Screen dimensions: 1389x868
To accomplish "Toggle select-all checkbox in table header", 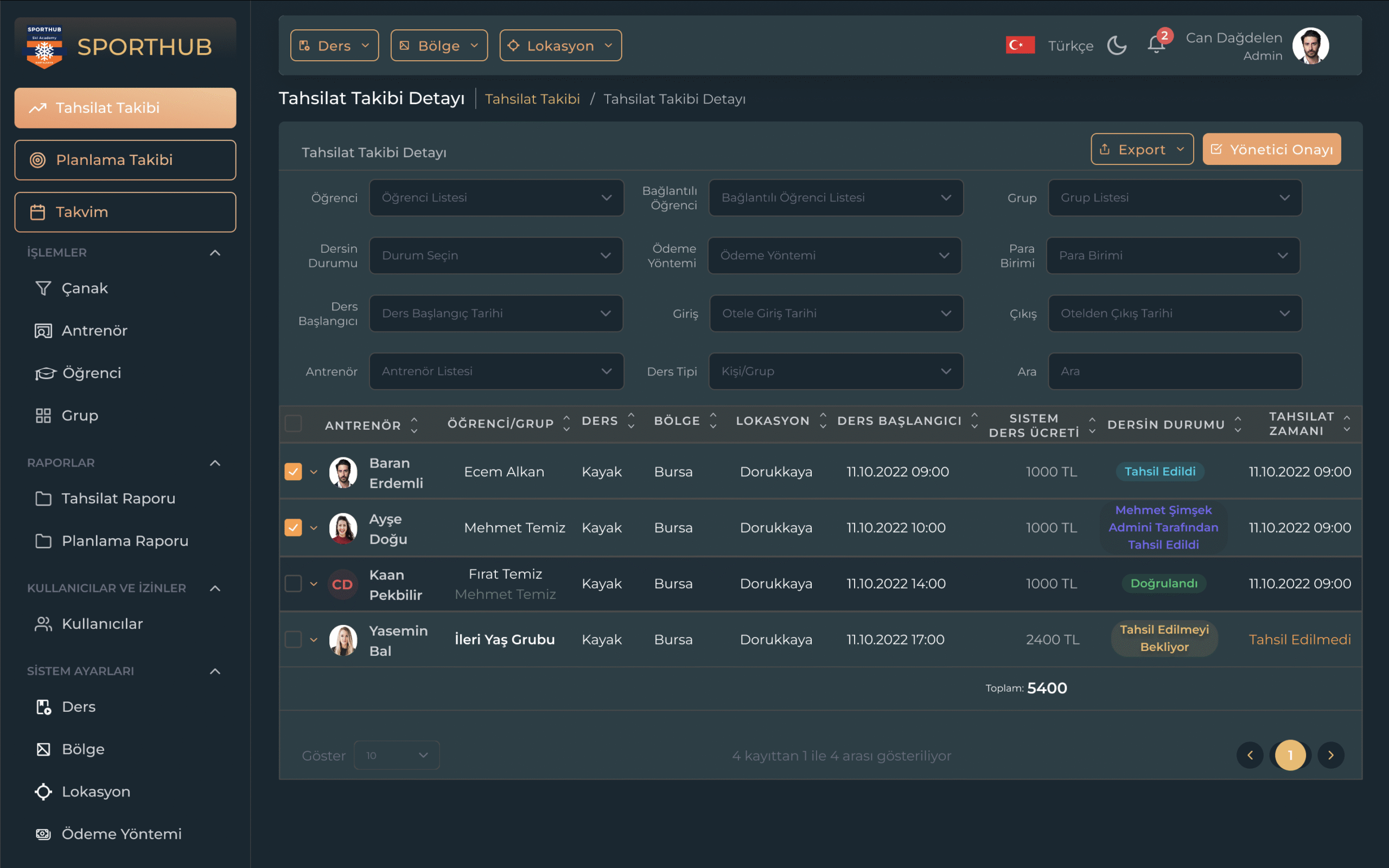I will (294, 424).
